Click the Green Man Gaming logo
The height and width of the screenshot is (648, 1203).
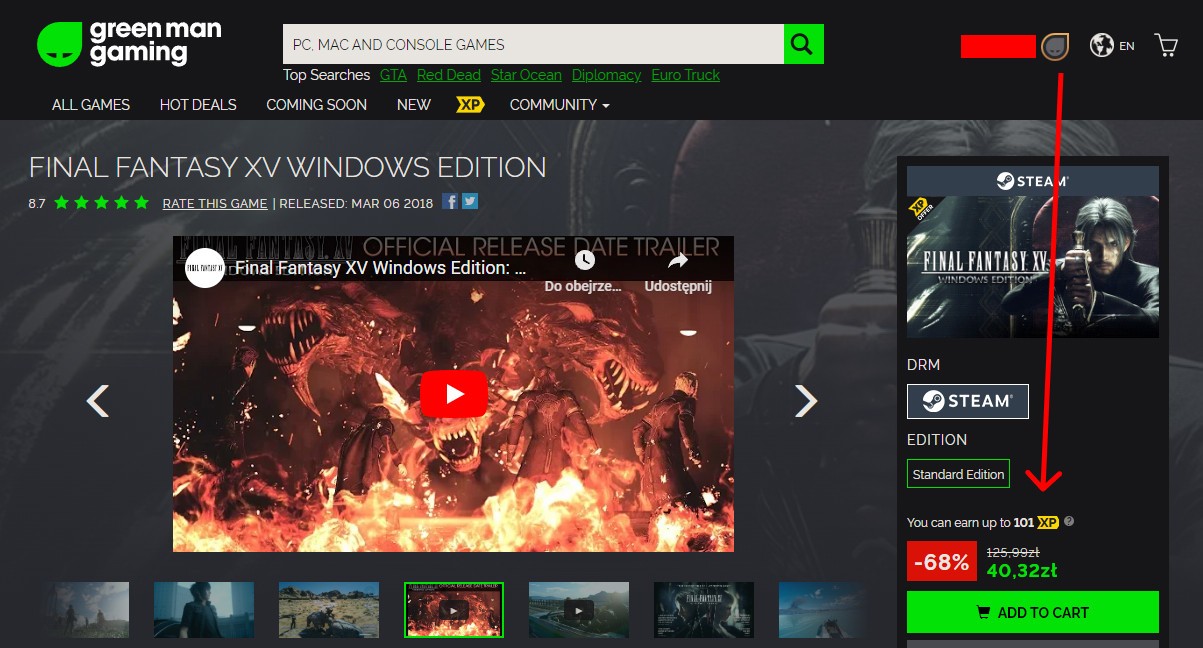(129, 44)
